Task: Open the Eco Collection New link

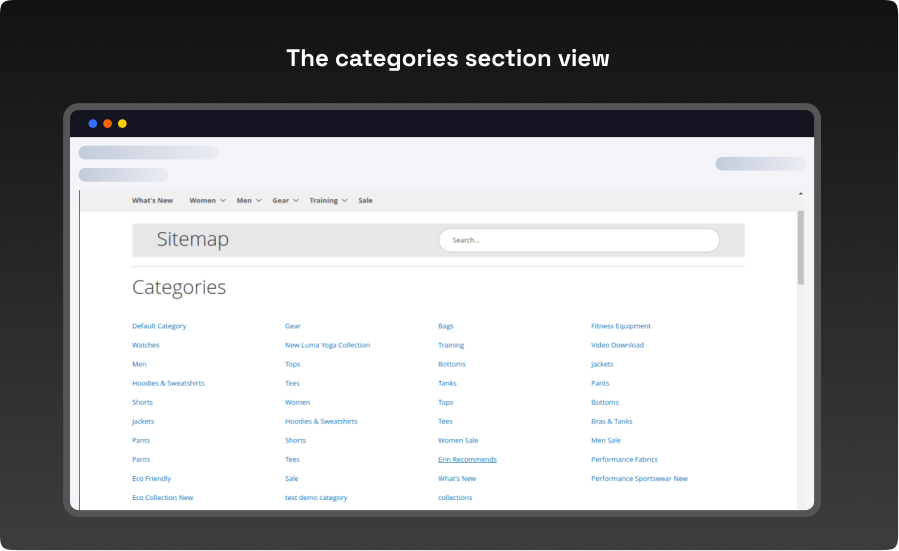Action: 162,498
